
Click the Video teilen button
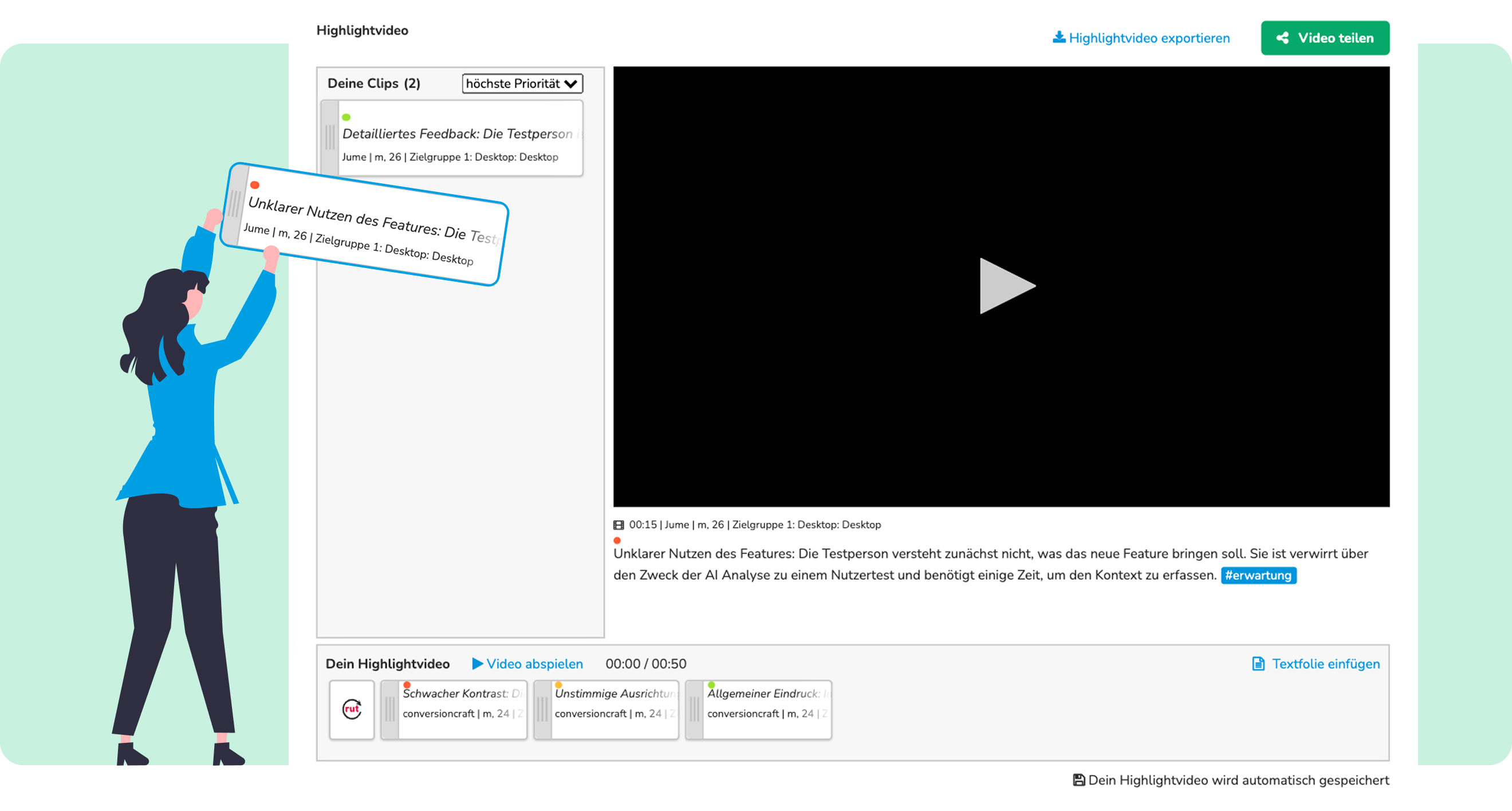click(1325, 38)
